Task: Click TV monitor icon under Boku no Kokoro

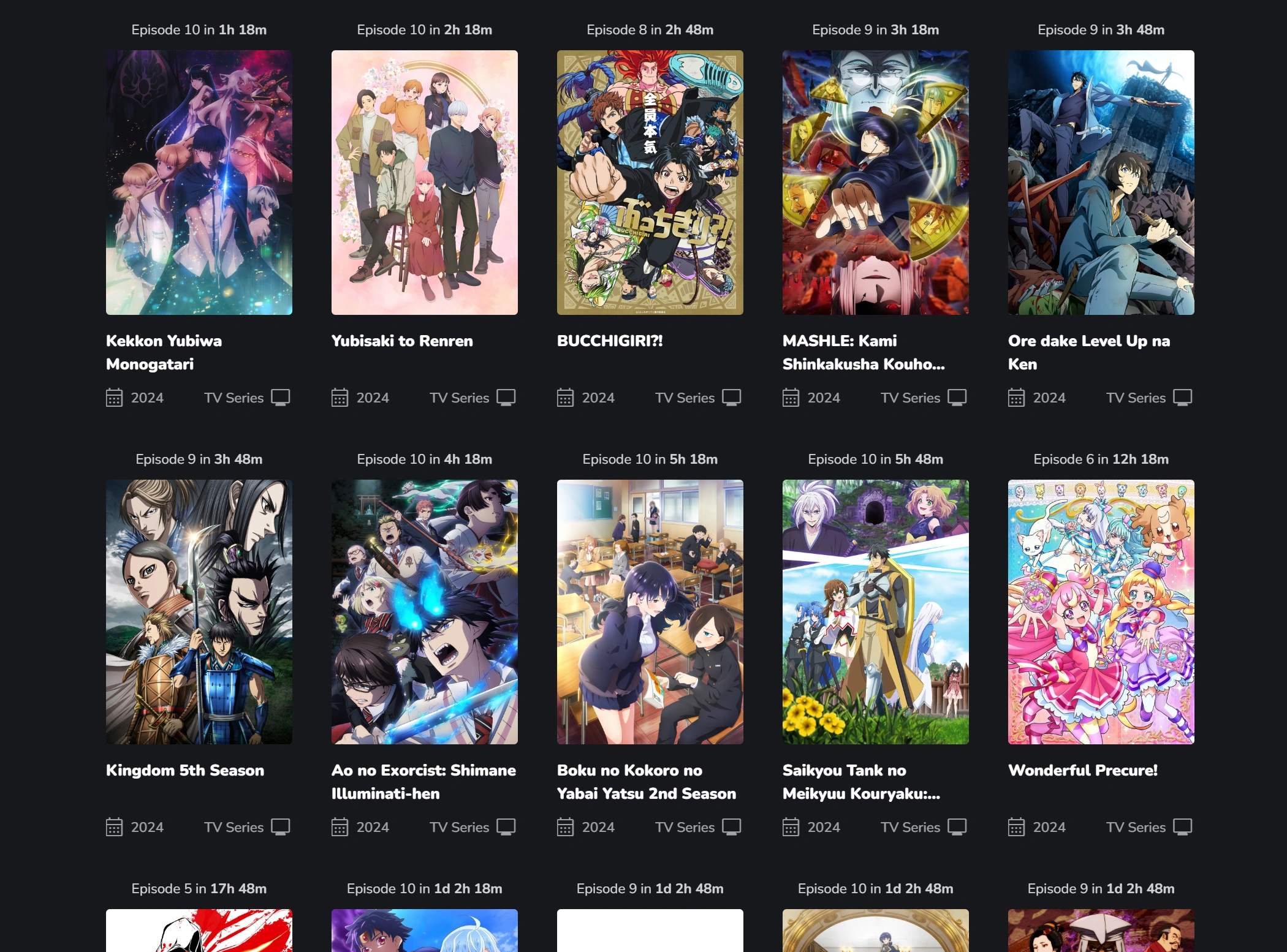Action: coord(731,827)
